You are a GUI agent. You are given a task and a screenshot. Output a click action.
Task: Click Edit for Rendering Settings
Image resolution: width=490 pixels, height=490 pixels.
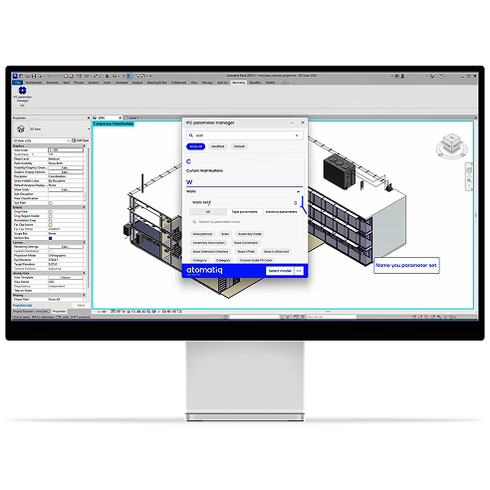coord(66,247)
